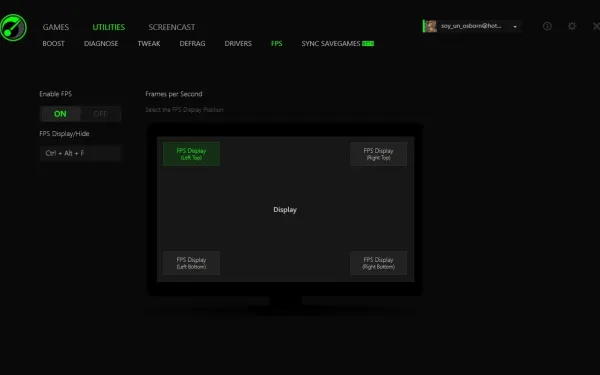Turn Enable FPS to ON
This screenshot has width=600, height=375.
coord(60,114)
